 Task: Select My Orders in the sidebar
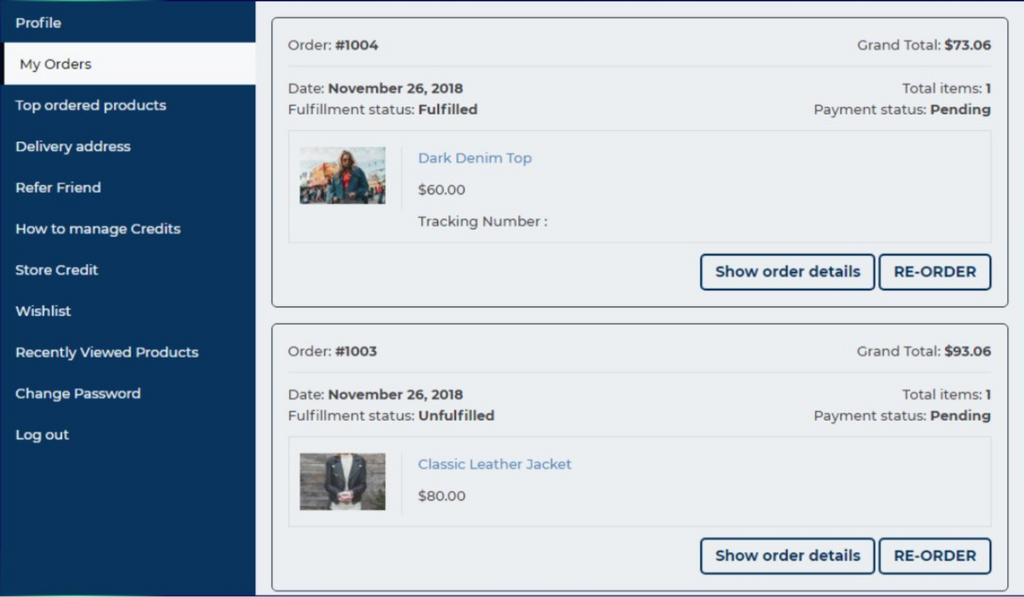(x=129, y=64)
